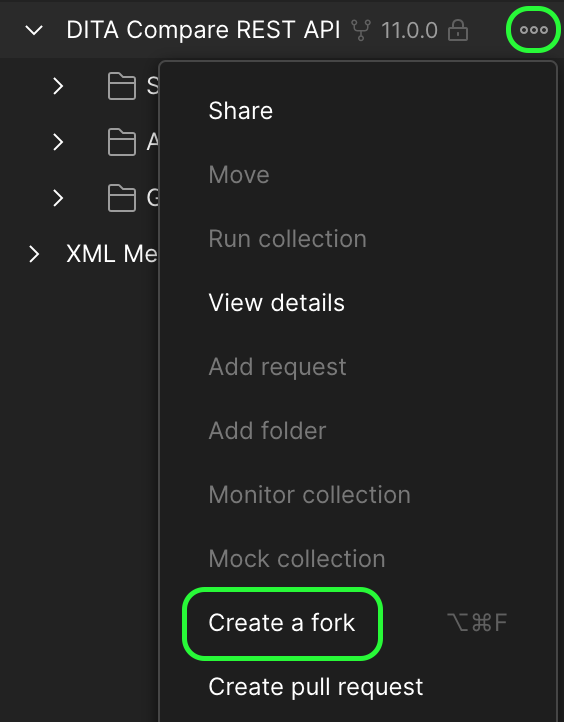Collapse the DITA Compare REST API collection

[34, 30]
